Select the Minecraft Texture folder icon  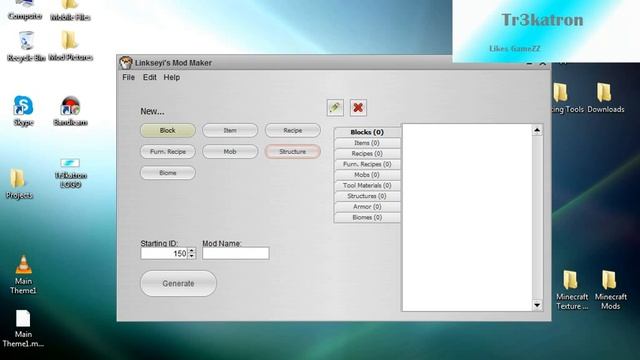(x=572, y=290)
